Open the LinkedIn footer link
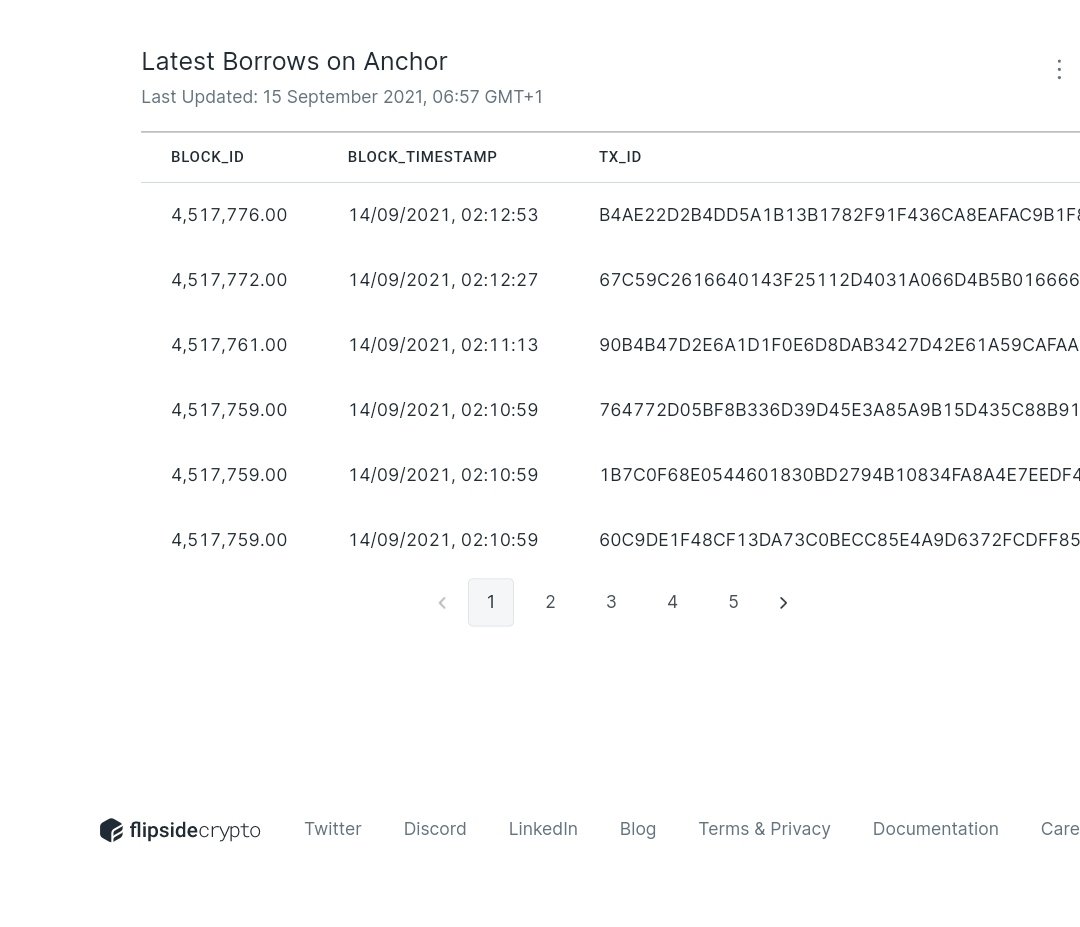Image resolution: width=1080 pixels, height=927 pixels. [x=543, y=829]
